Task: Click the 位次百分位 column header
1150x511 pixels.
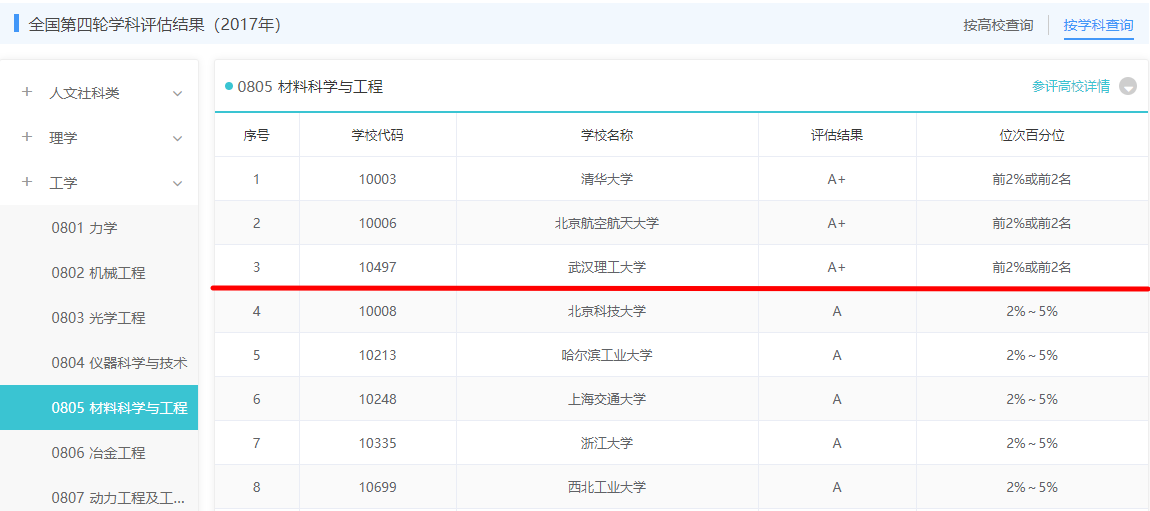Action: click(x=1032, y=135)
